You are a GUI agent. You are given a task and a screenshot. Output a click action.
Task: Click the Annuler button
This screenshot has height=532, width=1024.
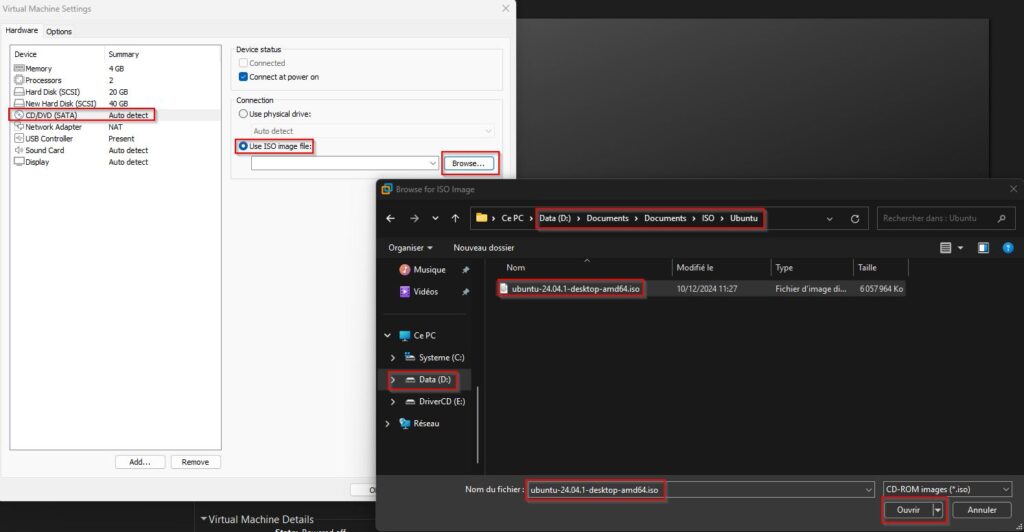982,510
